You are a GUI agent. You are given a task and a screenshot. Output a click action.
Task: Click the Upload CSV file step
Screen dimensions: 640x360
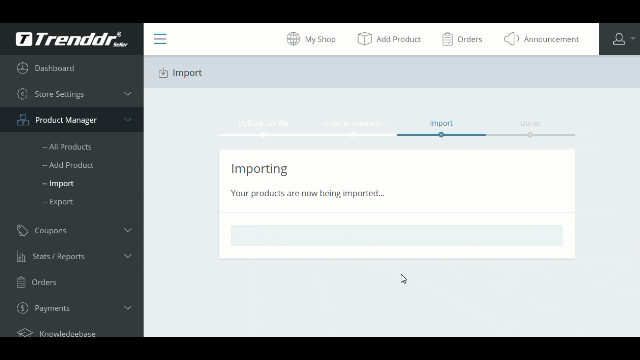[x=263, y=123]
